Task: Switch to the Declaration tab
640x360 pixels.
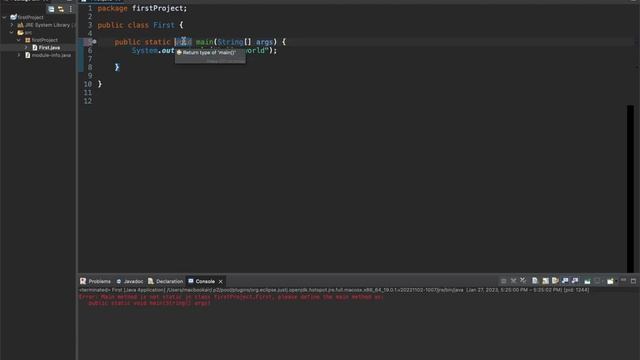Action: (166, 281)
